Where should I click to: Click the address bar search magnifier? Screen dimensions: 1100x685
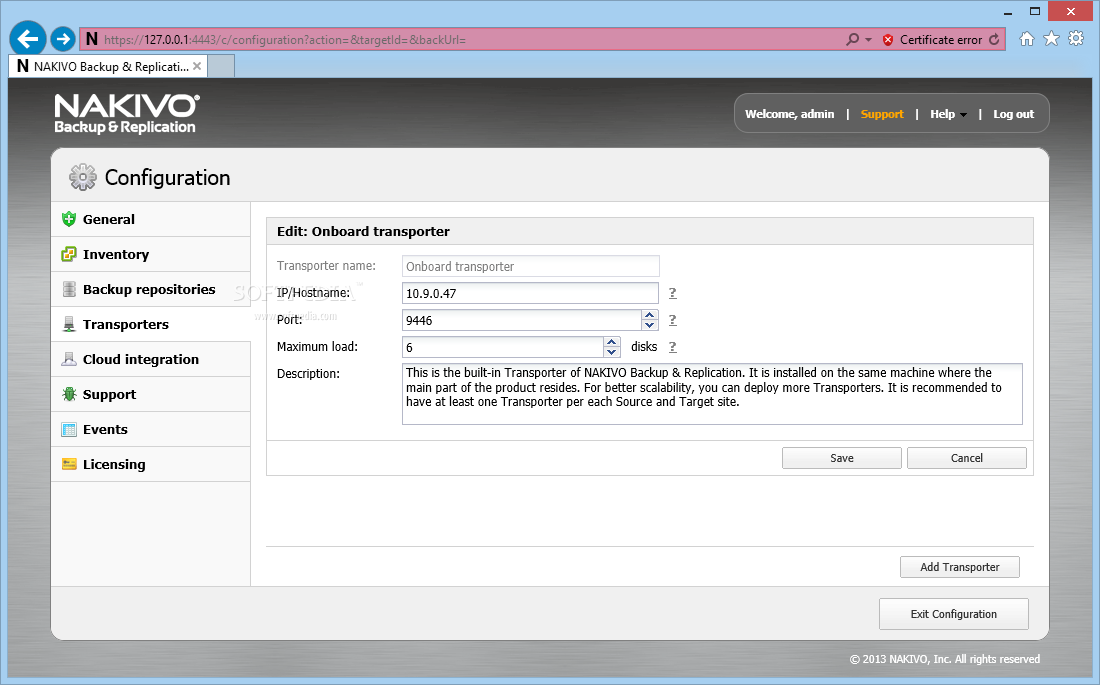(x=852, y=39)
